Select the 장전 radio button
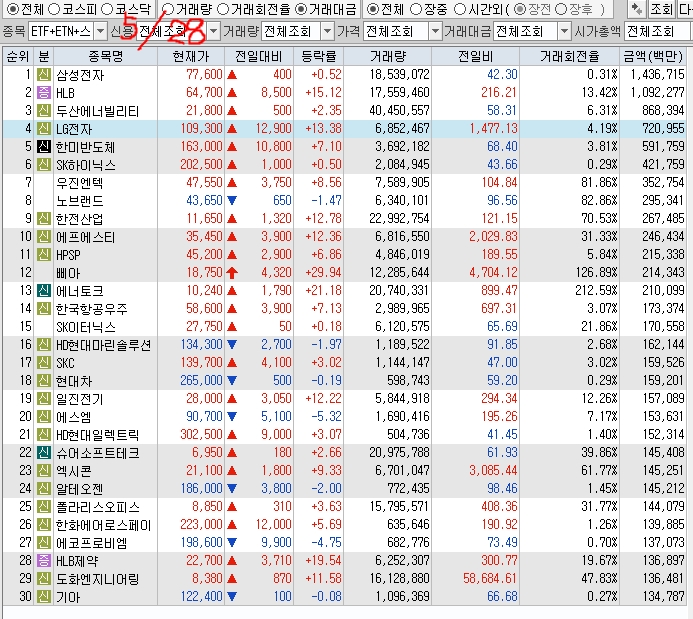Image resolution: width=693 pixels, height=619 pixels. (520, 8)
